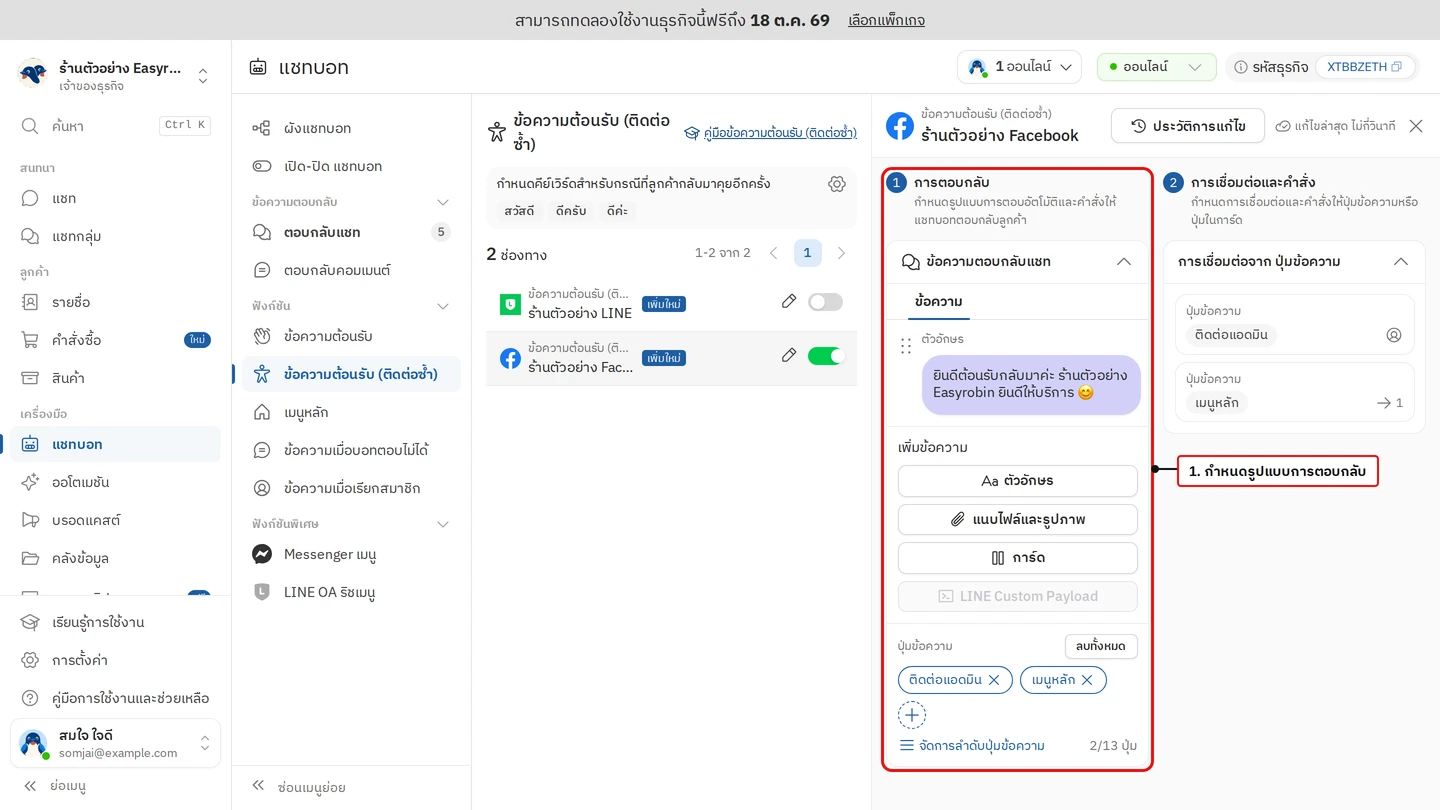The image size is (1440, 810).
Task: Open ประวัติการแก้ไข edit history
Action: (1188, 126)
